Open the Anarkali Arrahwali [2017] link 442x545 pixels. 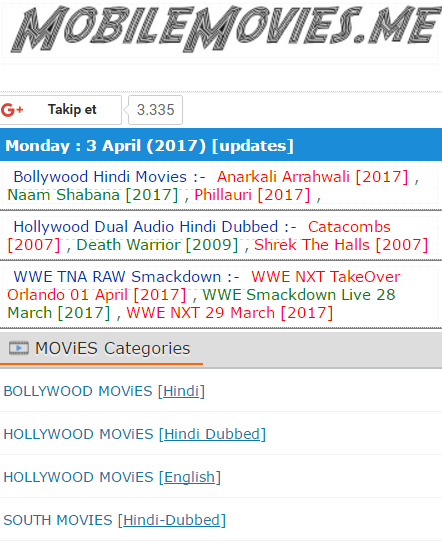pyautogui.click(x=312, y=177)
